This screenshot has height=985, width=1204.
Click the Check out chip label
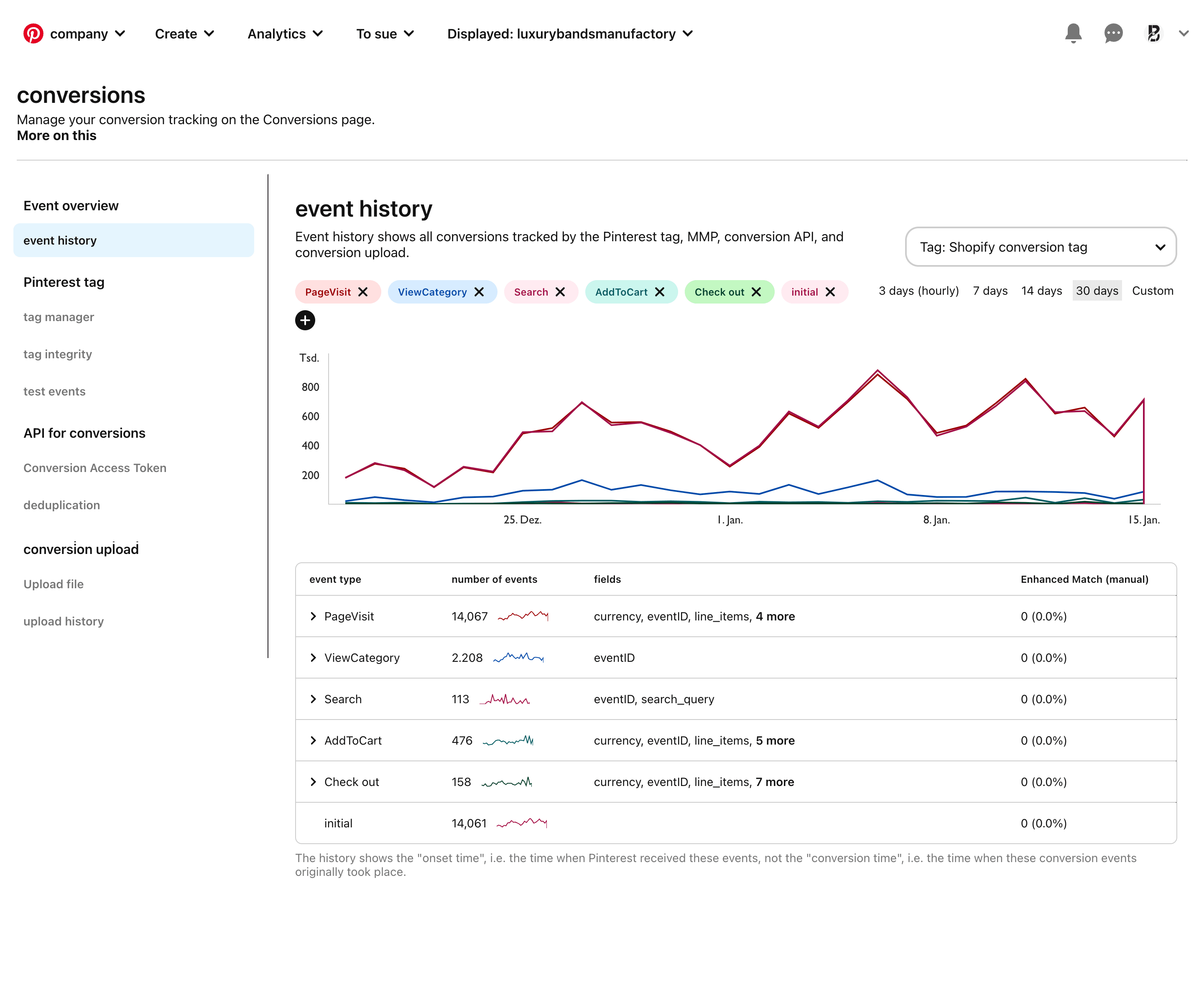coord(719,292)
